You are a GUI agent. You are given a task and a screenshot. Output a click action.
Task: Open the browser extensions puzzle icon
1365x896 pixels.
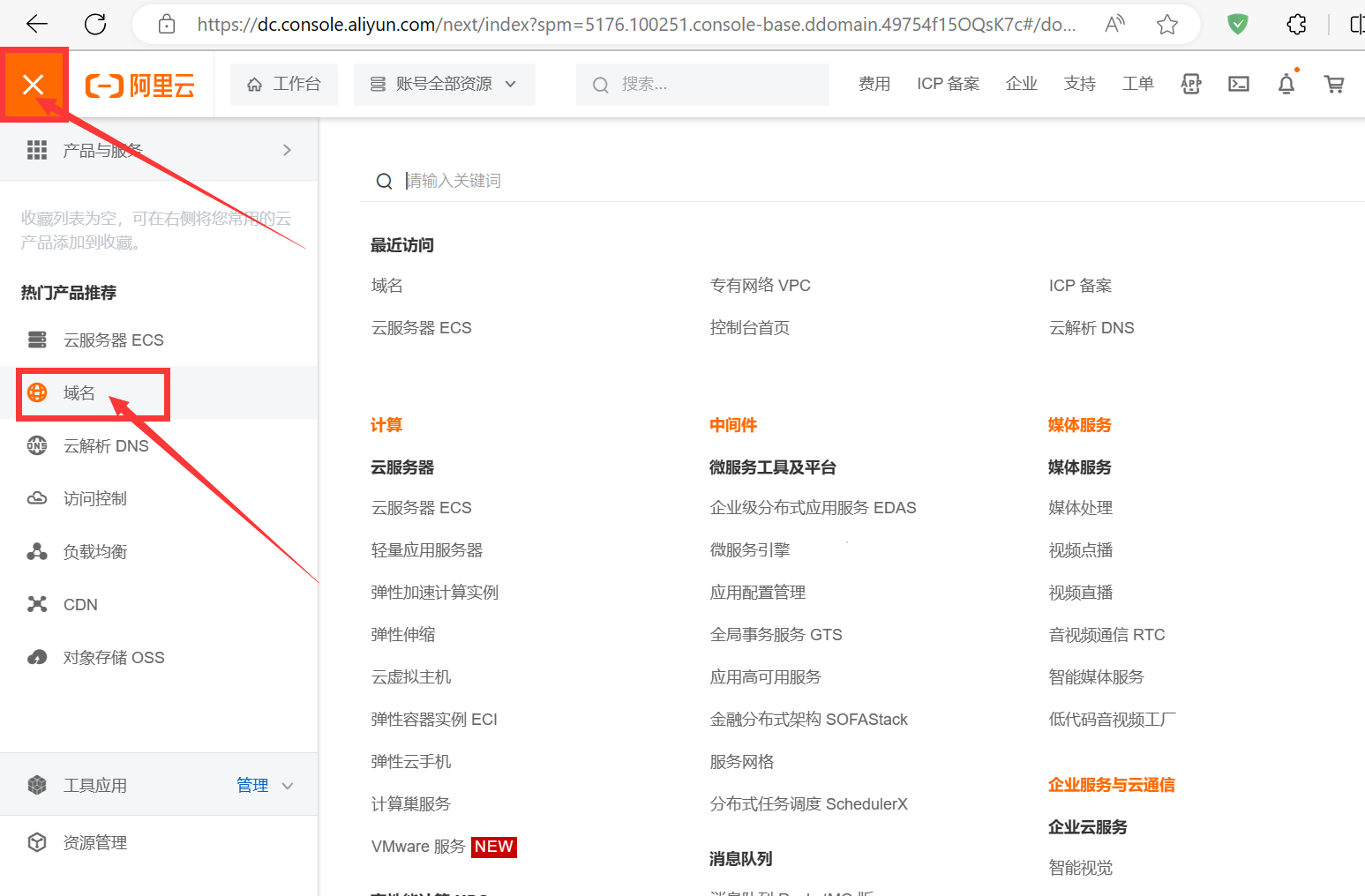[x=1296, y=24]
